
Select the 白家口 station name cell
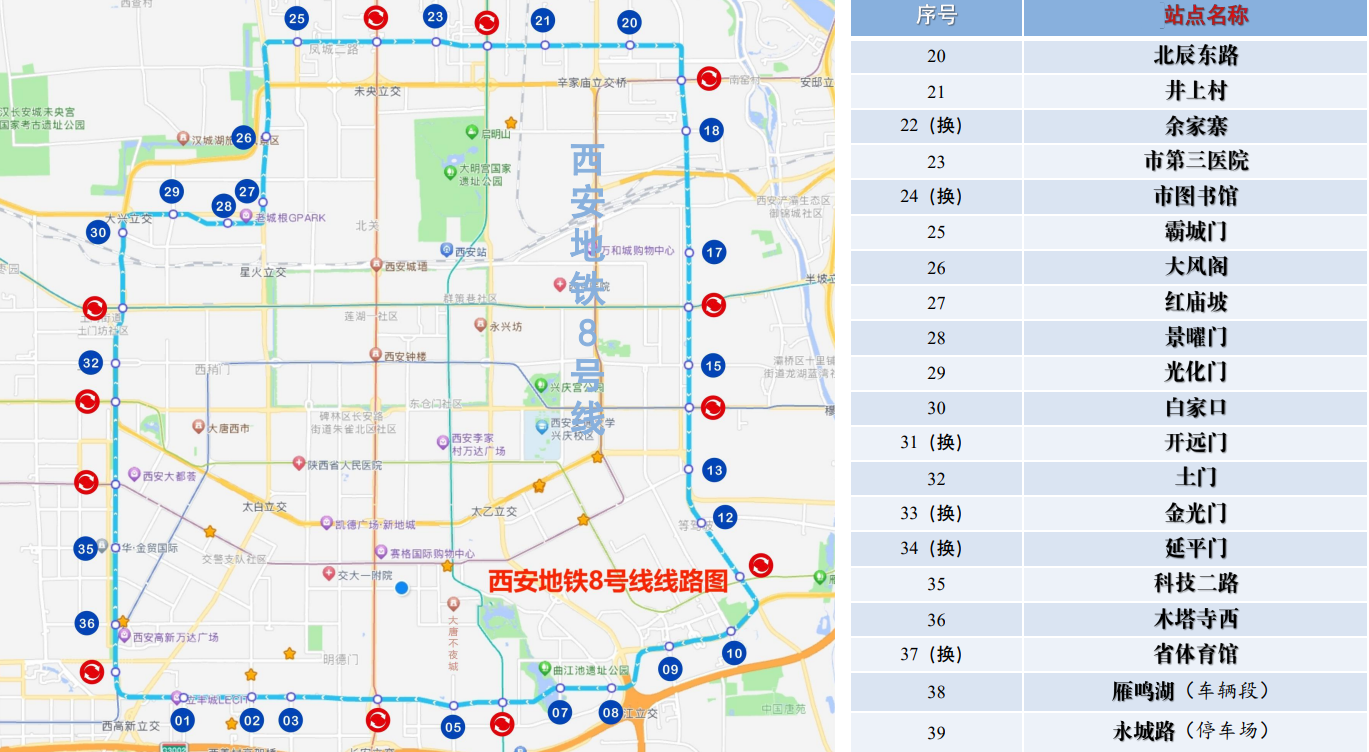pyautogui.click(x=1196, y=408)
